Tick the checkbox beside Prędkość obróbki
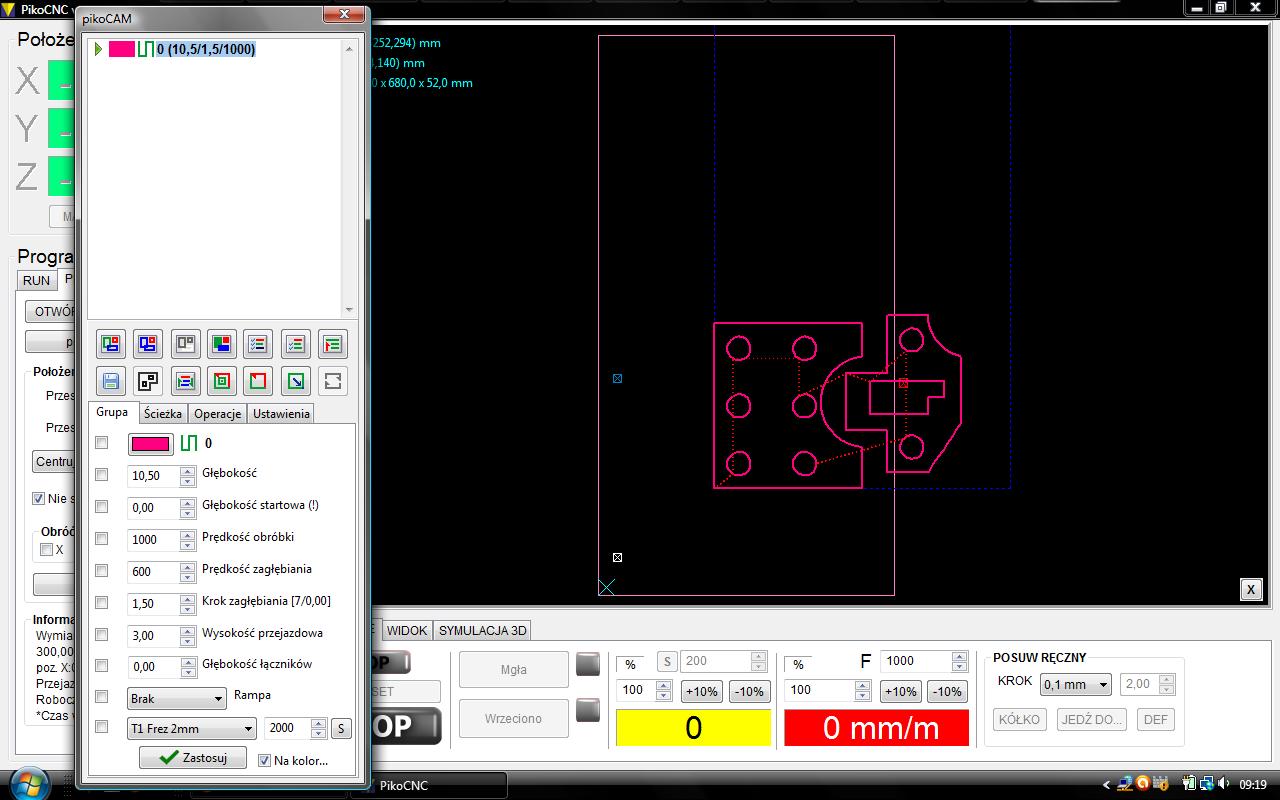 pos(101,538)
